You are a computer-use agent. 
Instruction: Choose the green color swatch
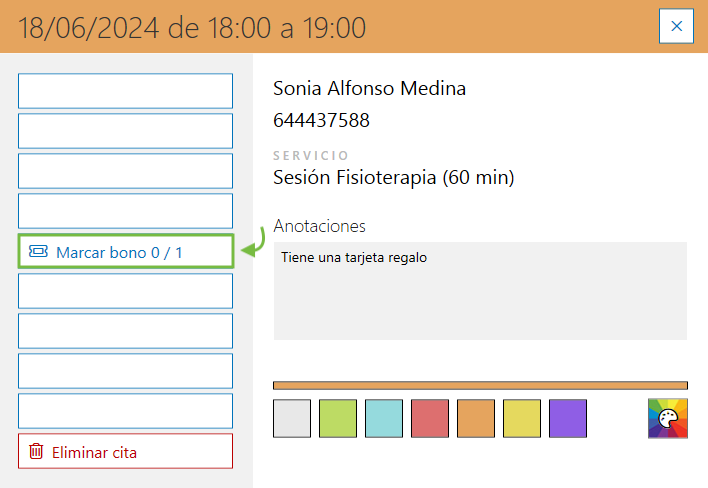(x=338, y=418)
